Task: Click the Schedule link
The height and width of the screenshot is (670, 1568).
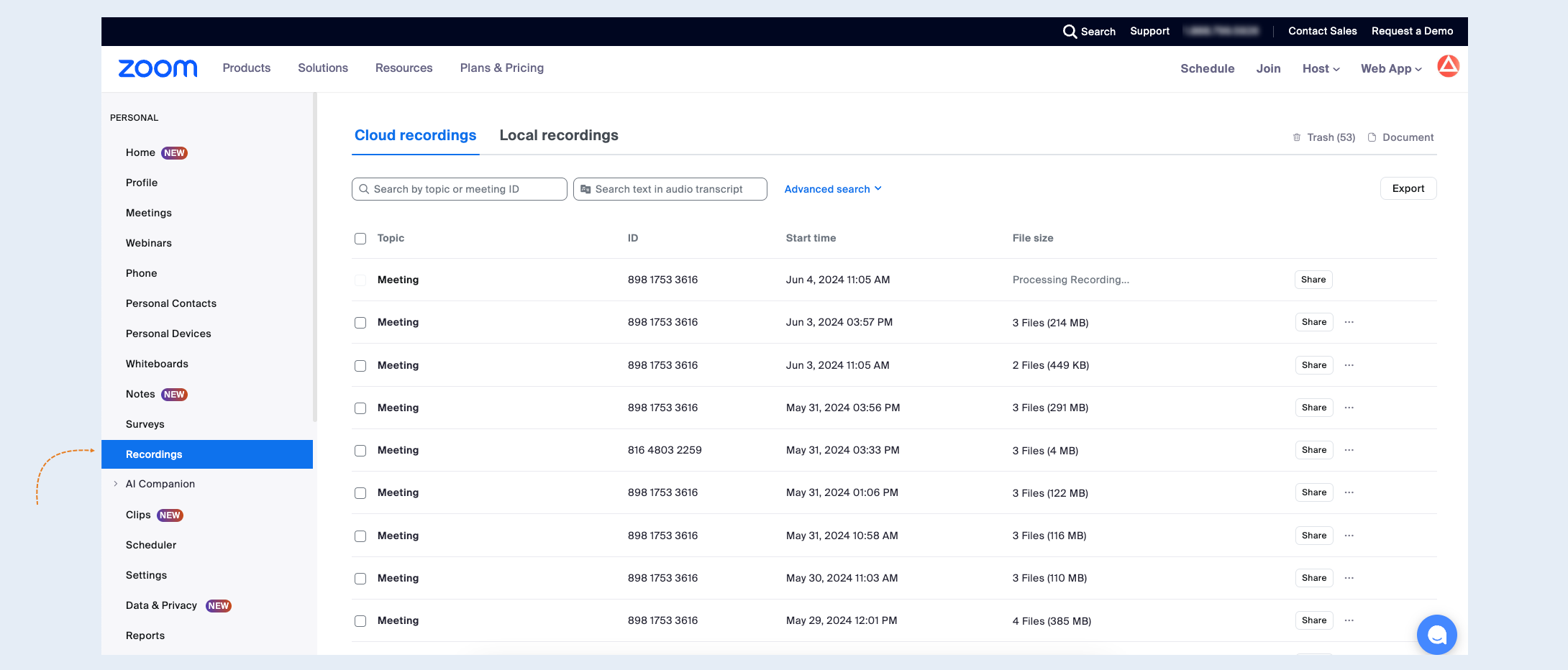Action: point(1207,68)
